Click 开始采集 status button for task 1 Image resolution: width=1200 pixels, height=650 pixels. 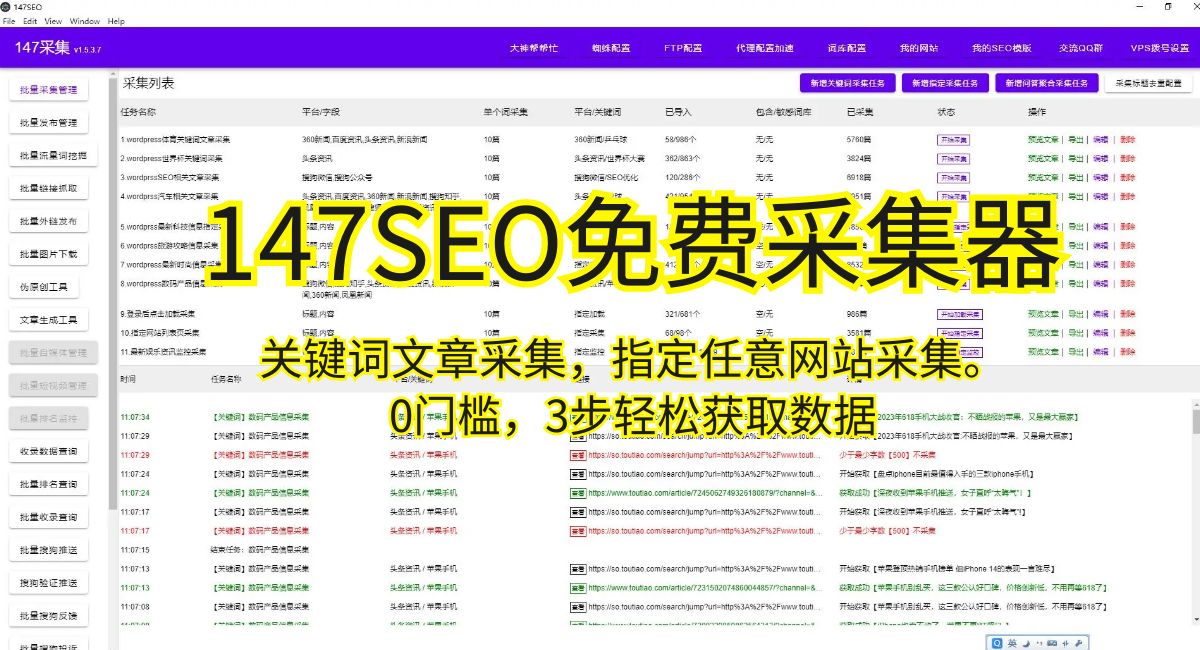[954, 141]
